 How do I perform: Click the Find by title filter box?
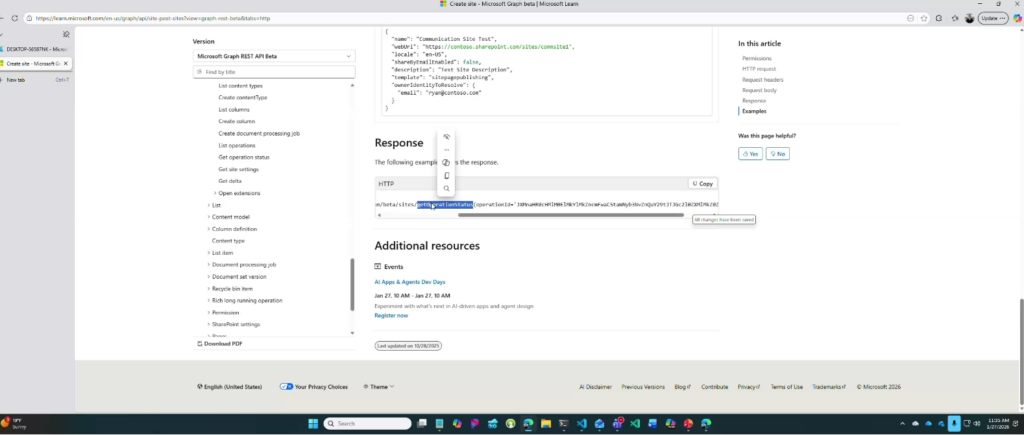pyautogui.click(x=273, y=72)
